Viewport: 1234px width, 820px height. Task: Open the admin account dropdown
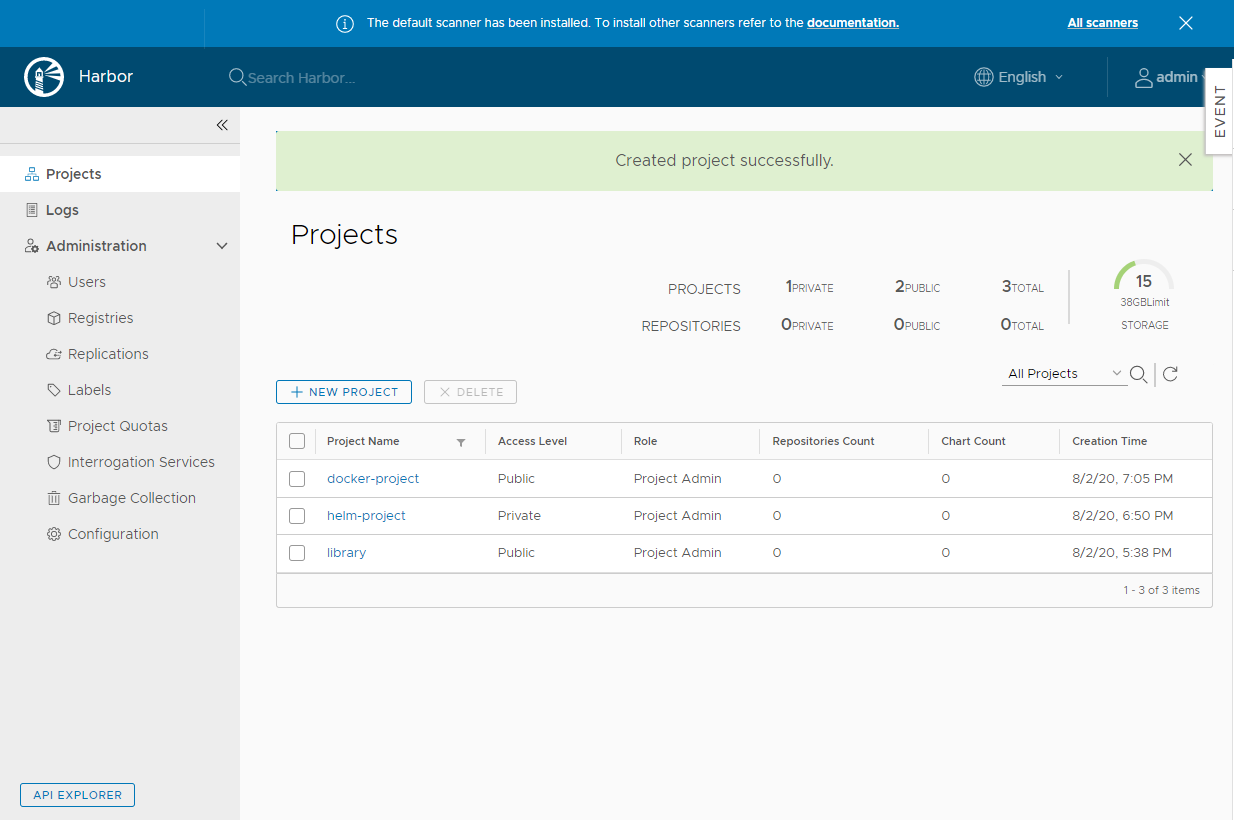(x=1170, y=77)
